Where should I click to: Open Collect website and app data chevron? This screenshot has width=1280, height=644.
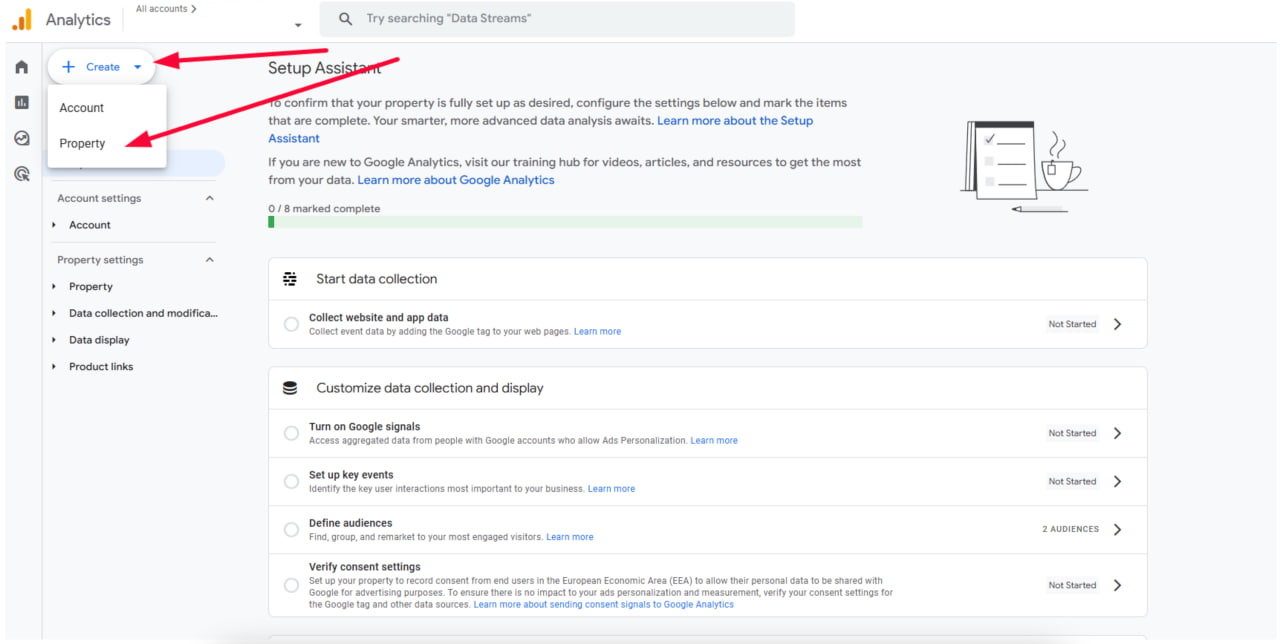1117,324
